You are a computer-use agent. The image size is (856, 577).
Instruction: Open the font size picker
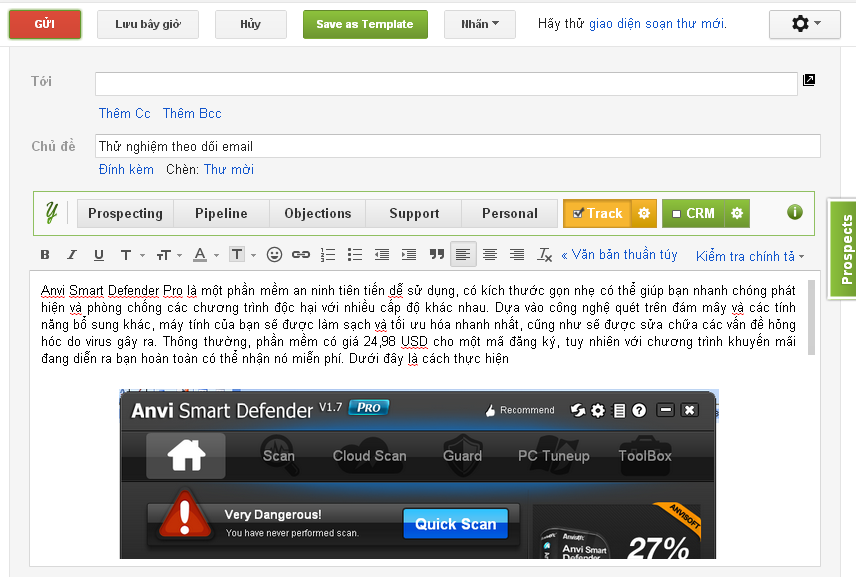click(x=168, y=255)
